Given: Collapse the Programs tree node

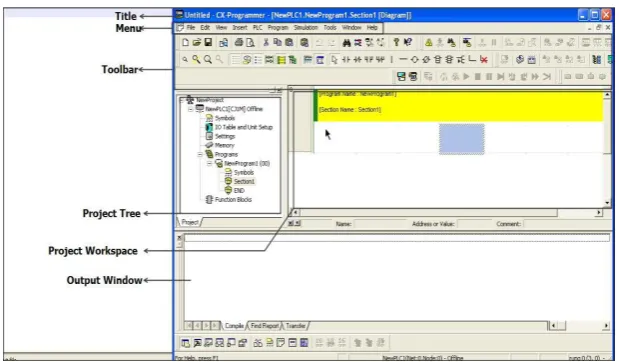Looking at the screenshot, I should (200, 154).
